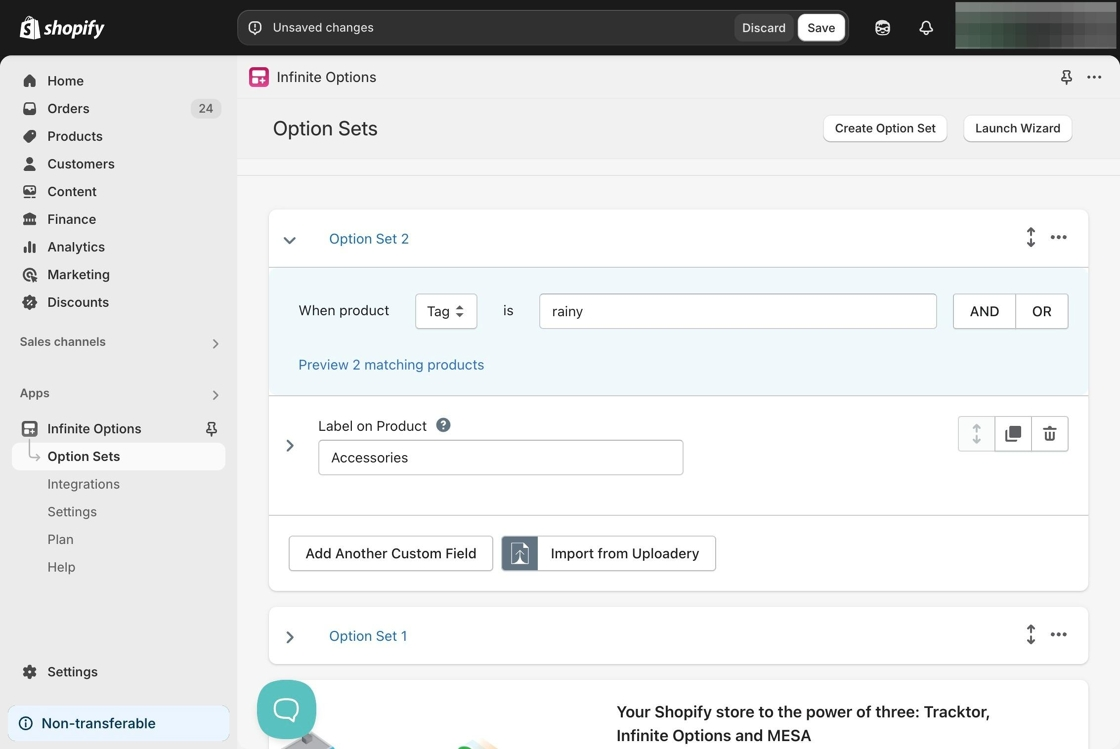Add an OR condition to the rule

(x=1041, y=311)
